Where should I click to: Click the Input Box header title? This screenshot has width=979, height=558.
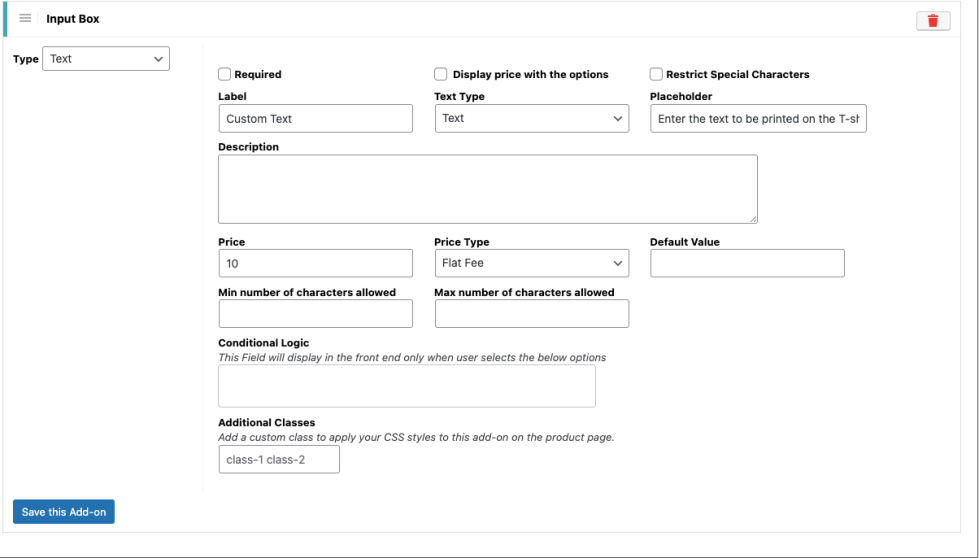[73, 19]
